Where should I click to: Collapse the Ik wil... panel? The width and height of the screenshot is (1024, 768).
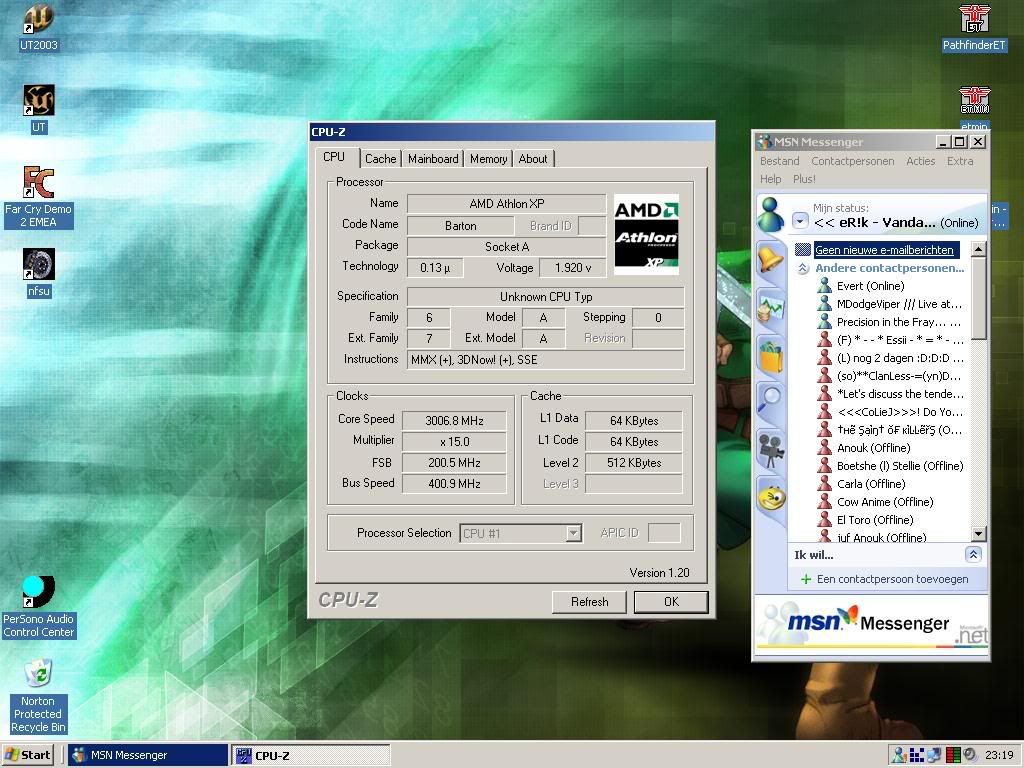(x=973, y=554)
